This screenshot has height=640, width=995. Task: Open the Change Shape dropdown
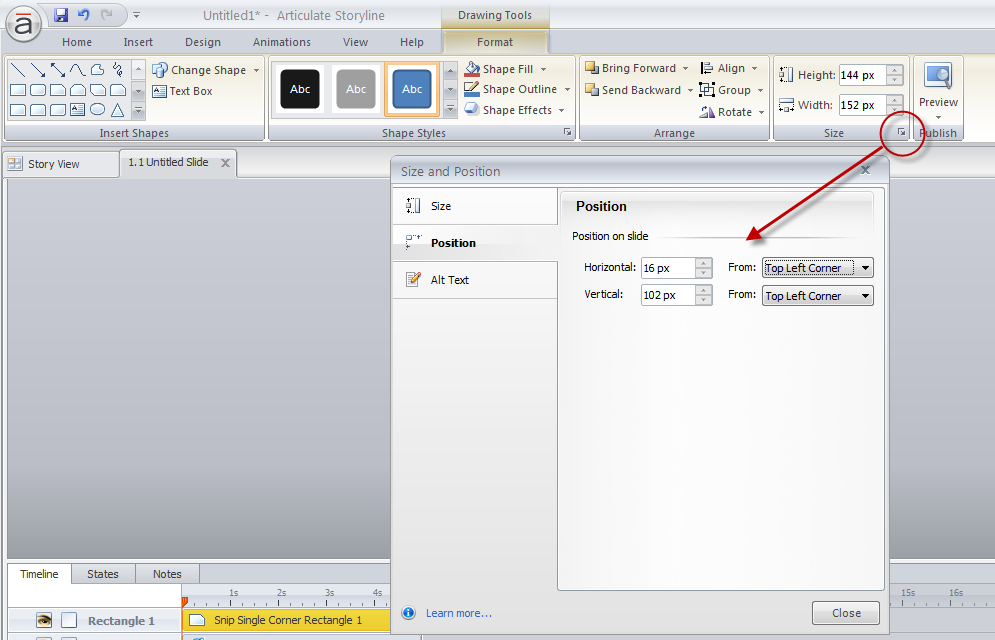(206, 70)
